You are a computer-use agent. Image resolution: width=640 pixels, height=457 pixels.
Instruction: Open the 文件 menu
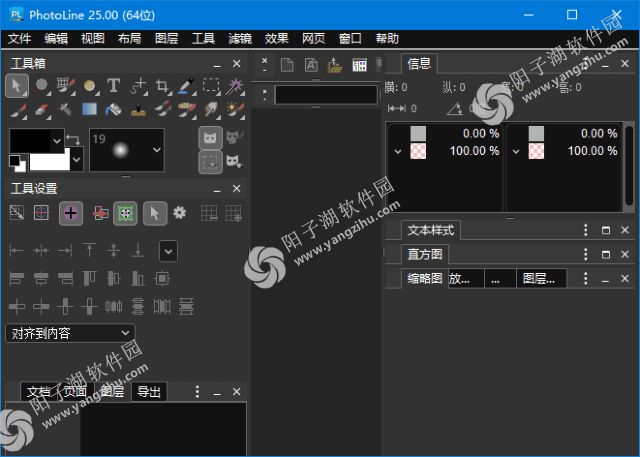(x=19, y=38)
